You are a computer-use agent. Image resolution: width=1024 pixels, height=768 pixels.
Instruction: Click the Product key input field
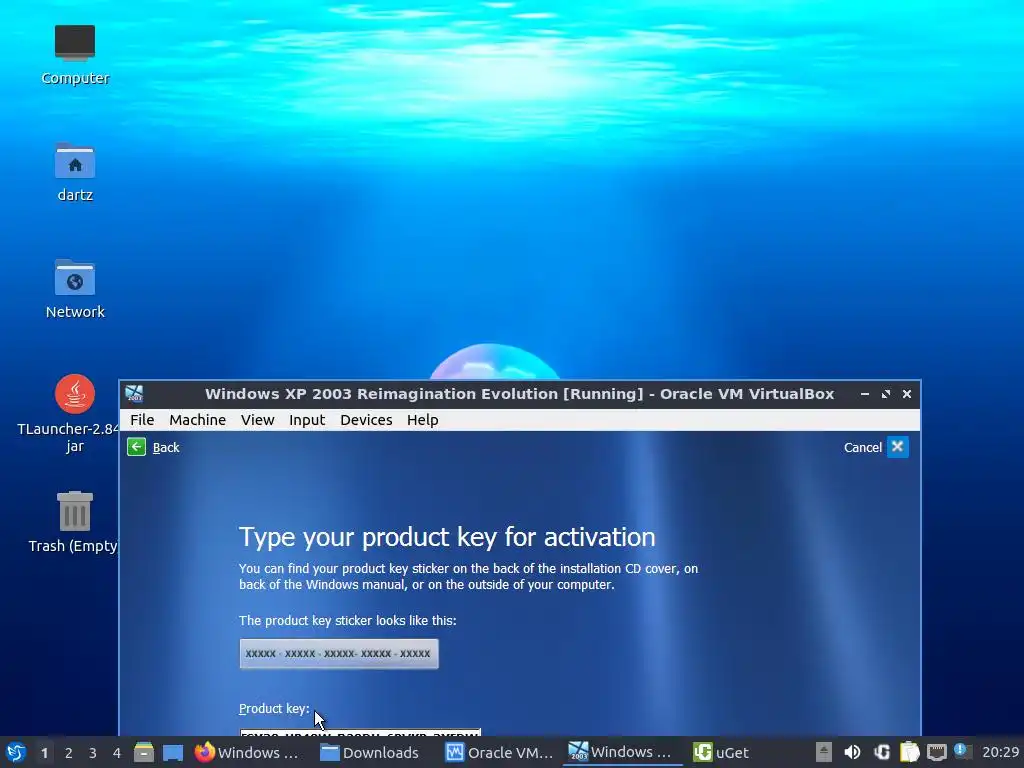[360, 733]
